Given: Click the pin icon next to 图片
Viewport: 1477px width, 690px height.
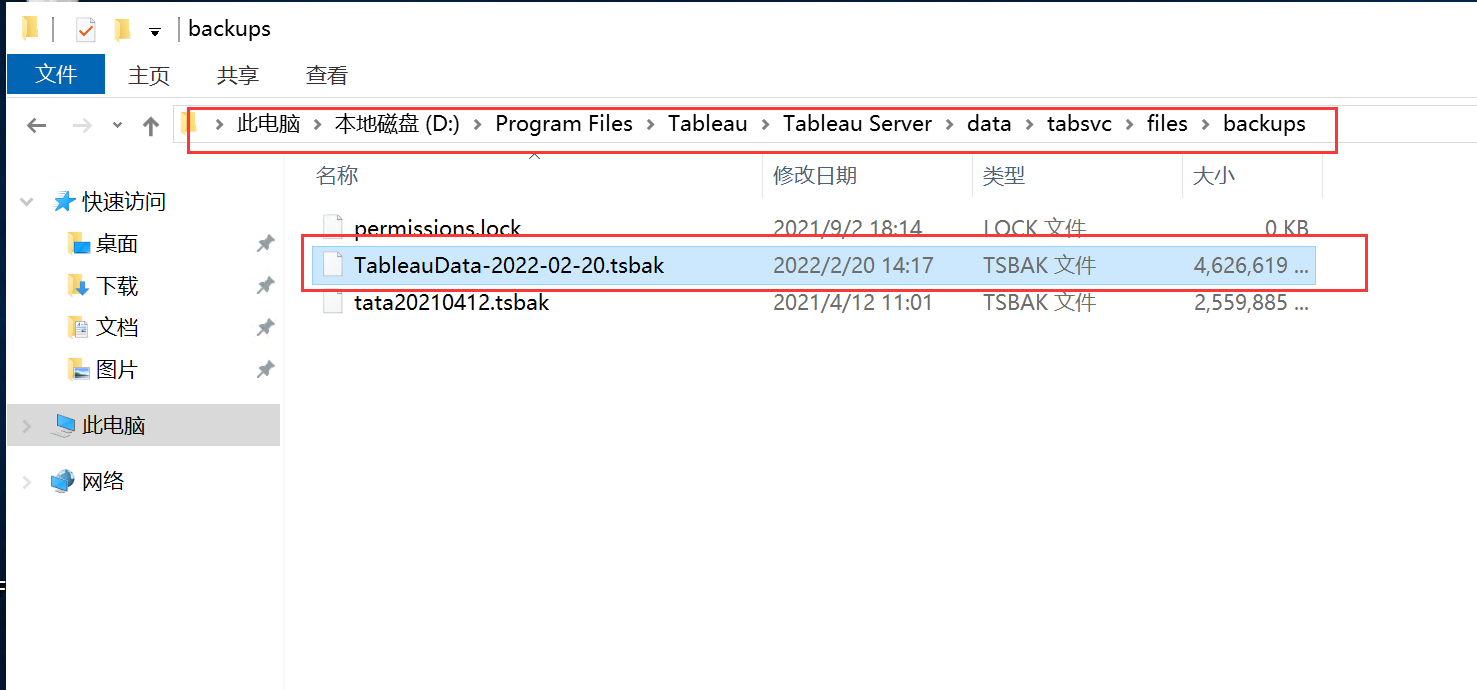Looking at the screenshot, I should click(265, 370).
